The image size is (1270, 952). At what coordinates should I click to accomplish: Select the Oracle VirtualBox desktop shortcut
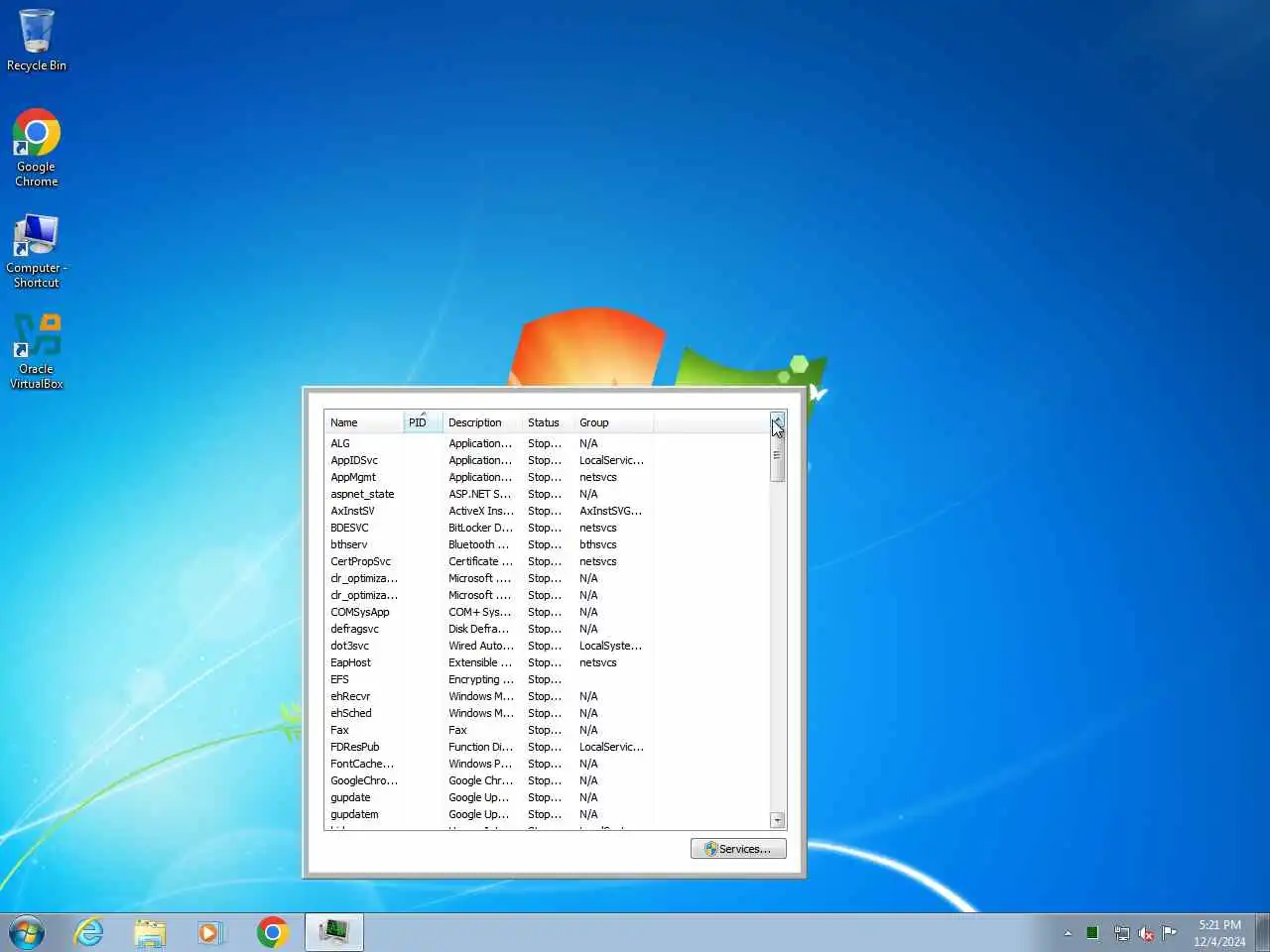pyautogui.click(x=37, y=351)
